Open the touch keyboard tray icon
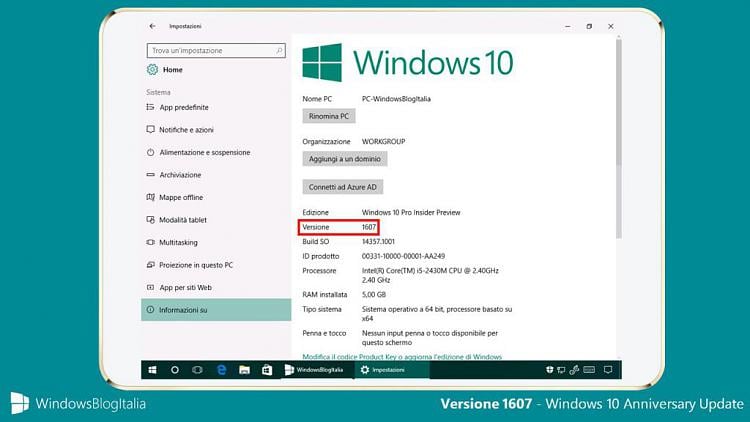The image size is (750, 422). click(589, 370)
